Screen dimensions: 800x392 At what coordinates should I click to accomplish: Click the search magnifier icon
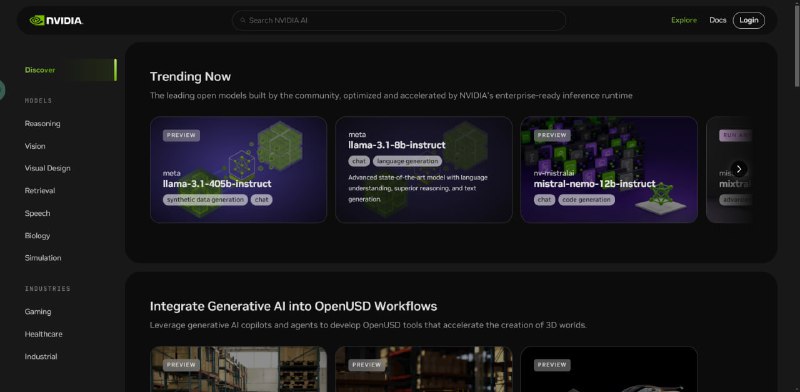243,20
